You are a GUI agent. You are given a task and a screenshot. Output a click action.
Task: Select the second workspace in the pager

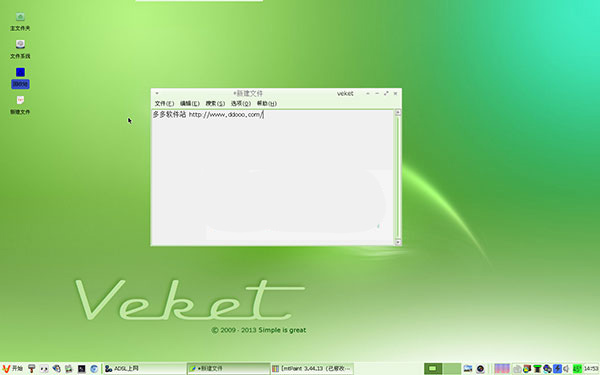click(452, 368)
